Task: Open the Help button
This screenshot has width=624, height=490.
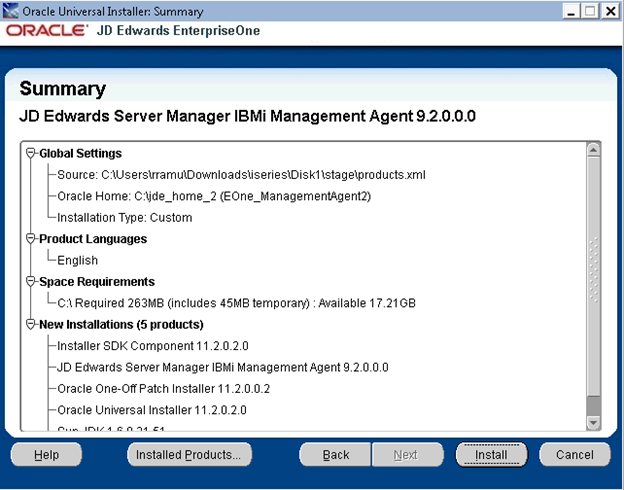Action: (46, 455)
